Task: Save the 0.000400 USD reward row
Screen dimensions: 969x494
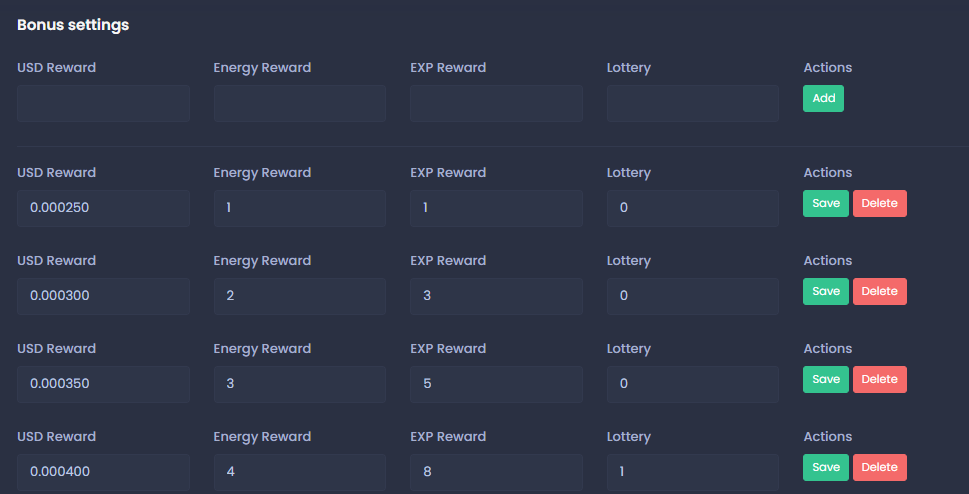Action: pos(826,467)
